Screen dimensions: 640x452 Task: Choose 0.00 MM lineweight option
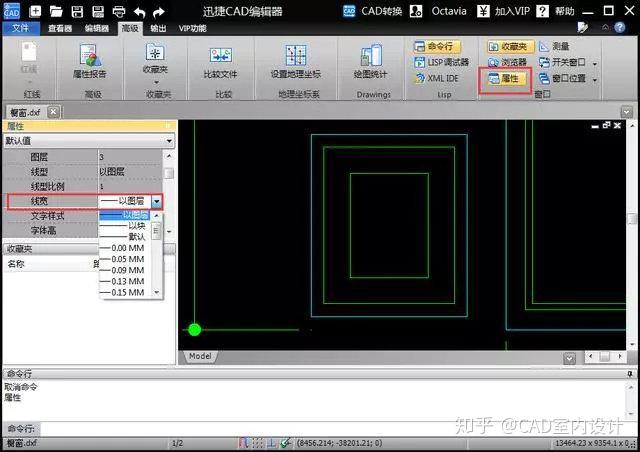coord(125,248)
